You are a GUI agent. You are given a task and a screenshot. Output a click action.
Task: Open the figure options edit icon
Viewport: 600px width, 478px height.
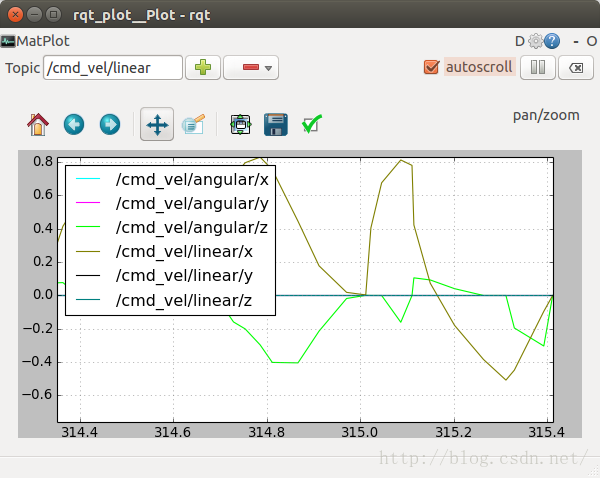(194, 124)
